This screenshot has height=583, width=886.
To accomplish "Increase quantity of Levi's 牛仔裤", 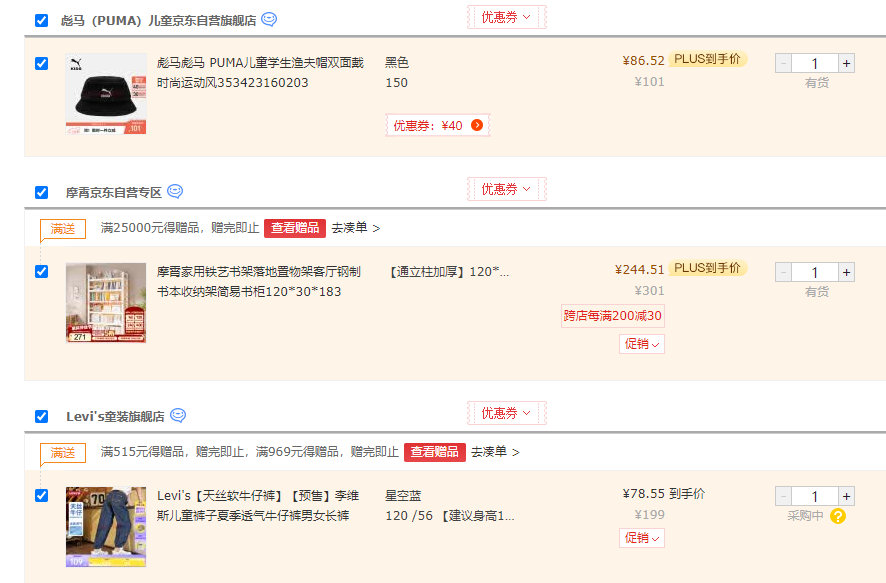I will point(846,497).
